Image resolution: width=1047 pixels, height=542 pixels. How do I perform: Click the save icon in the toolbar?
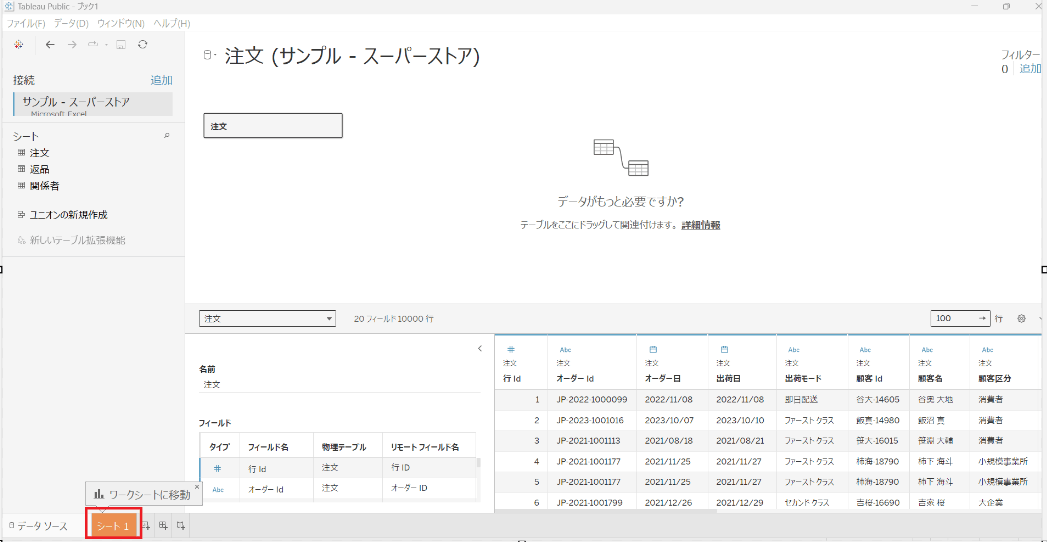[121, 44]
